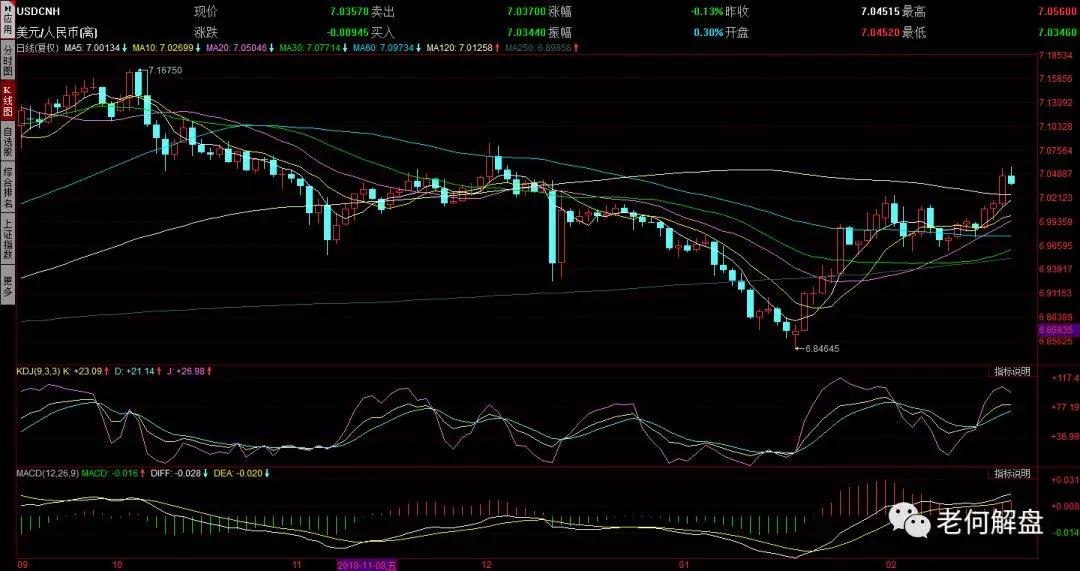Select the K线图 sidebar tab

coord(7,101)
